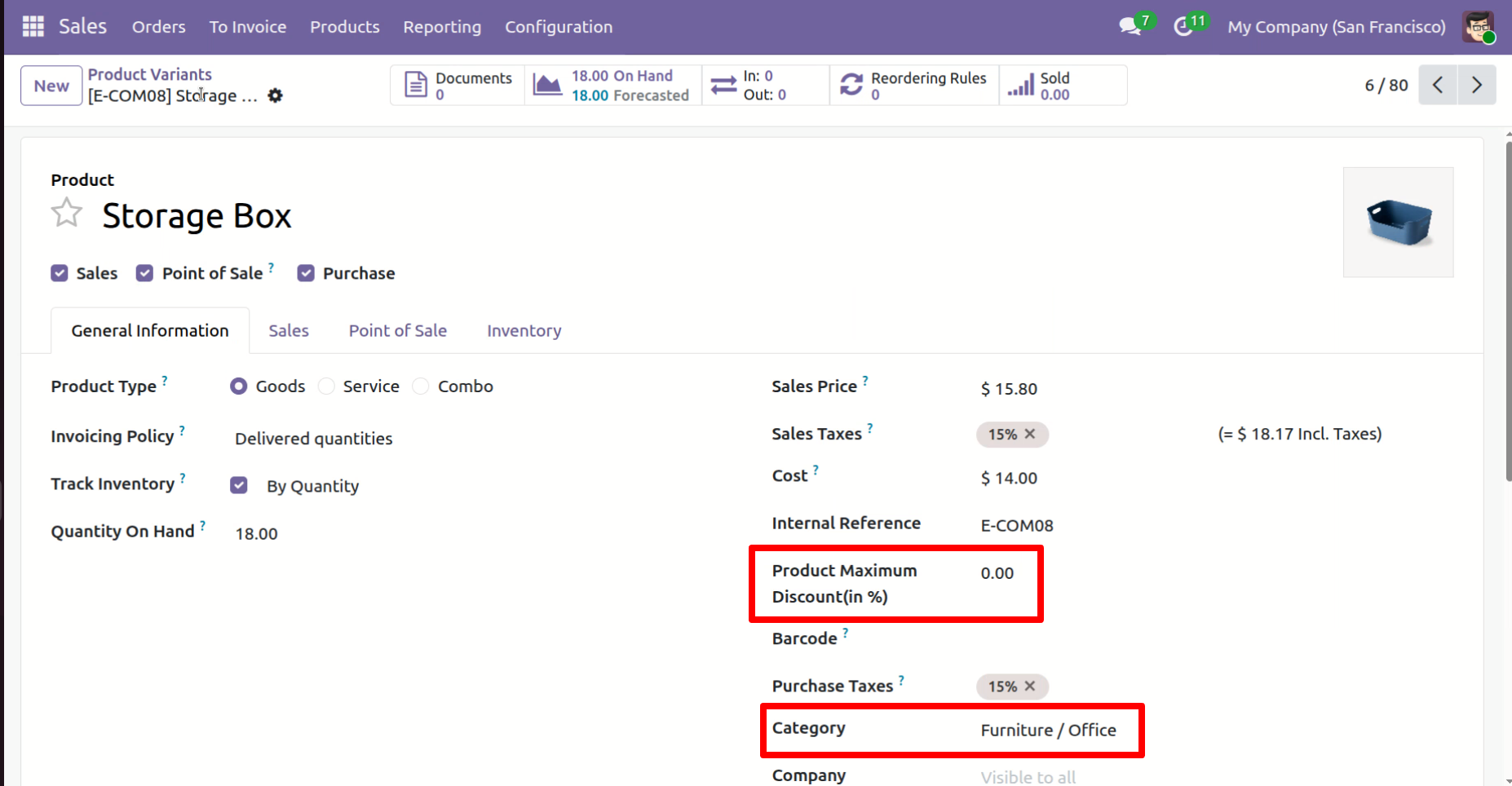This screenshot has height=786, width=1512.
Task: Mark Storage Box as favorite star
Action: (x=67, y=214)
